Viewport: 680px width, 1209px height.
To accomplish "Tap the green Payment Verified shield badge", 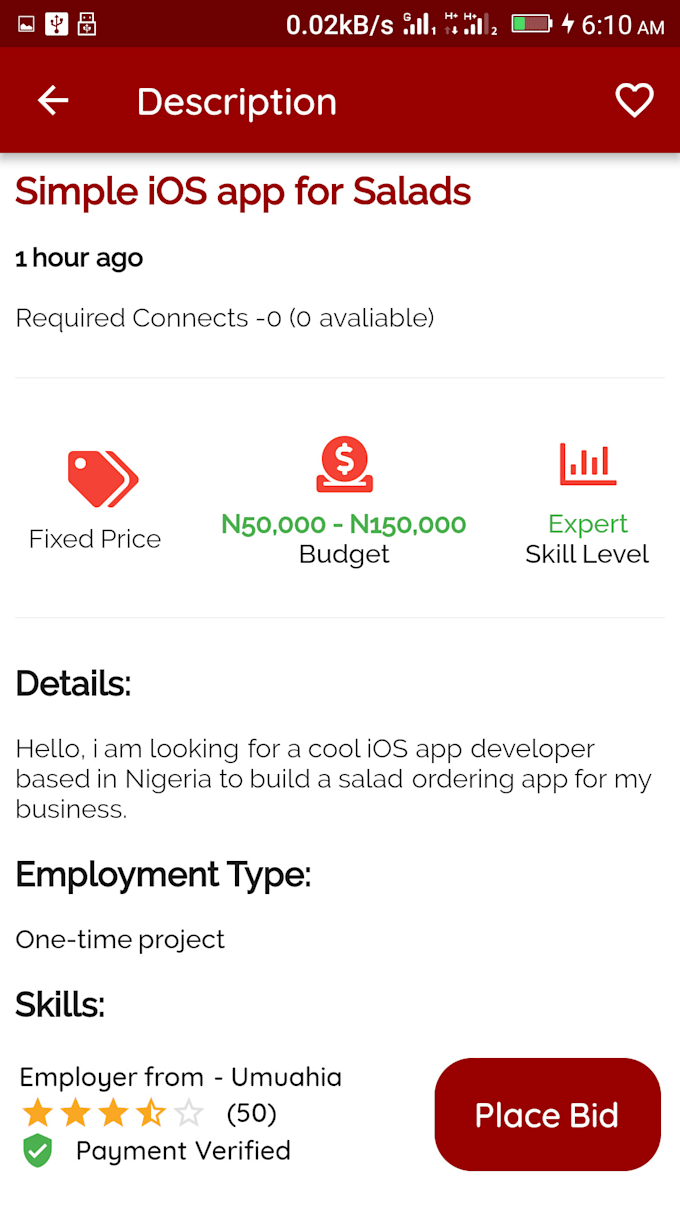I will 37,1150.
